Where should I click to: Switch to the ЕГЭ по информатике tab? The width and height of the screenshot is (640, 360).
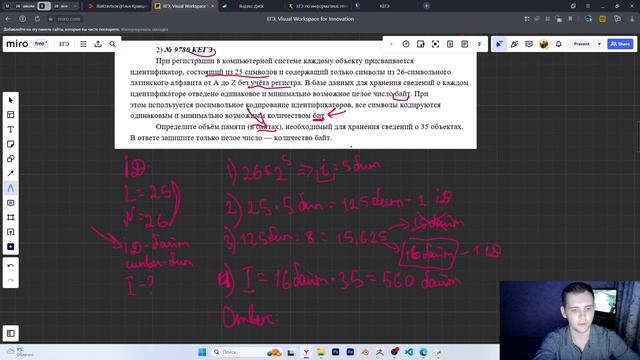(x=318, y=6)
